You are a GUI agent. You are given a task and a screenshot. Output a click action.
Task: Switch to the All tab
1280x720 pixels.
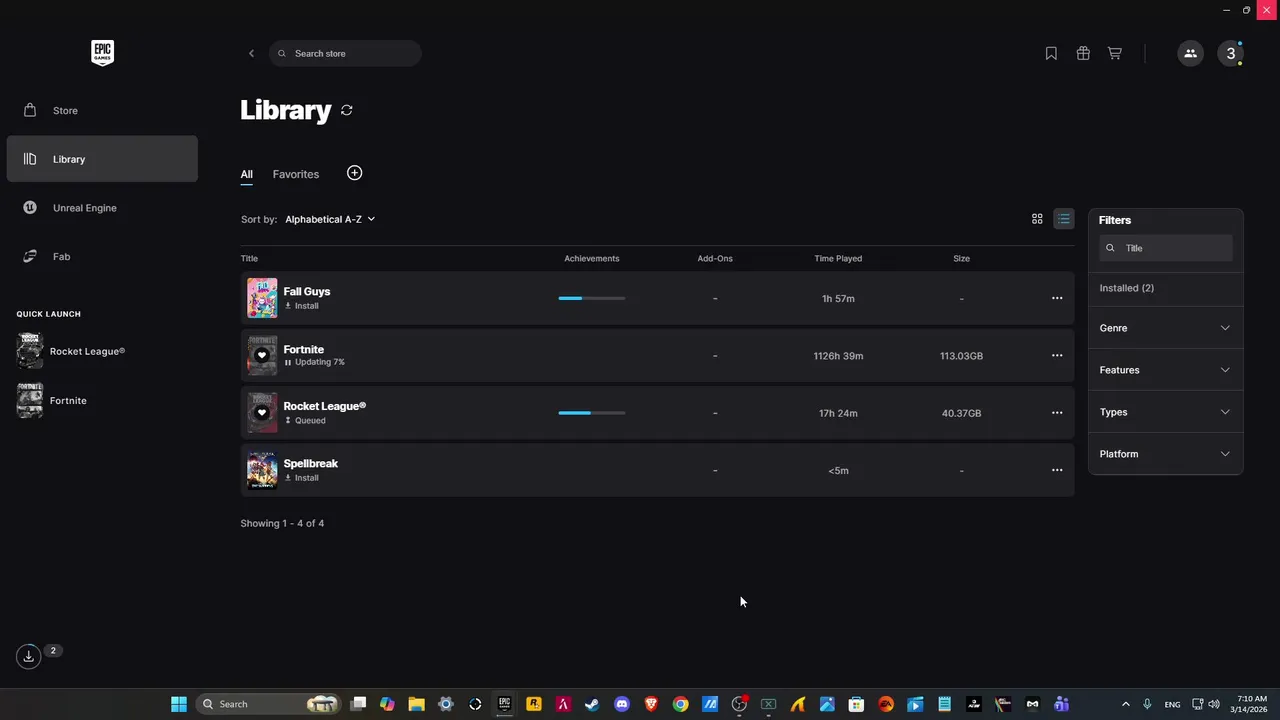pyautogui.click(x=246, y=174)
